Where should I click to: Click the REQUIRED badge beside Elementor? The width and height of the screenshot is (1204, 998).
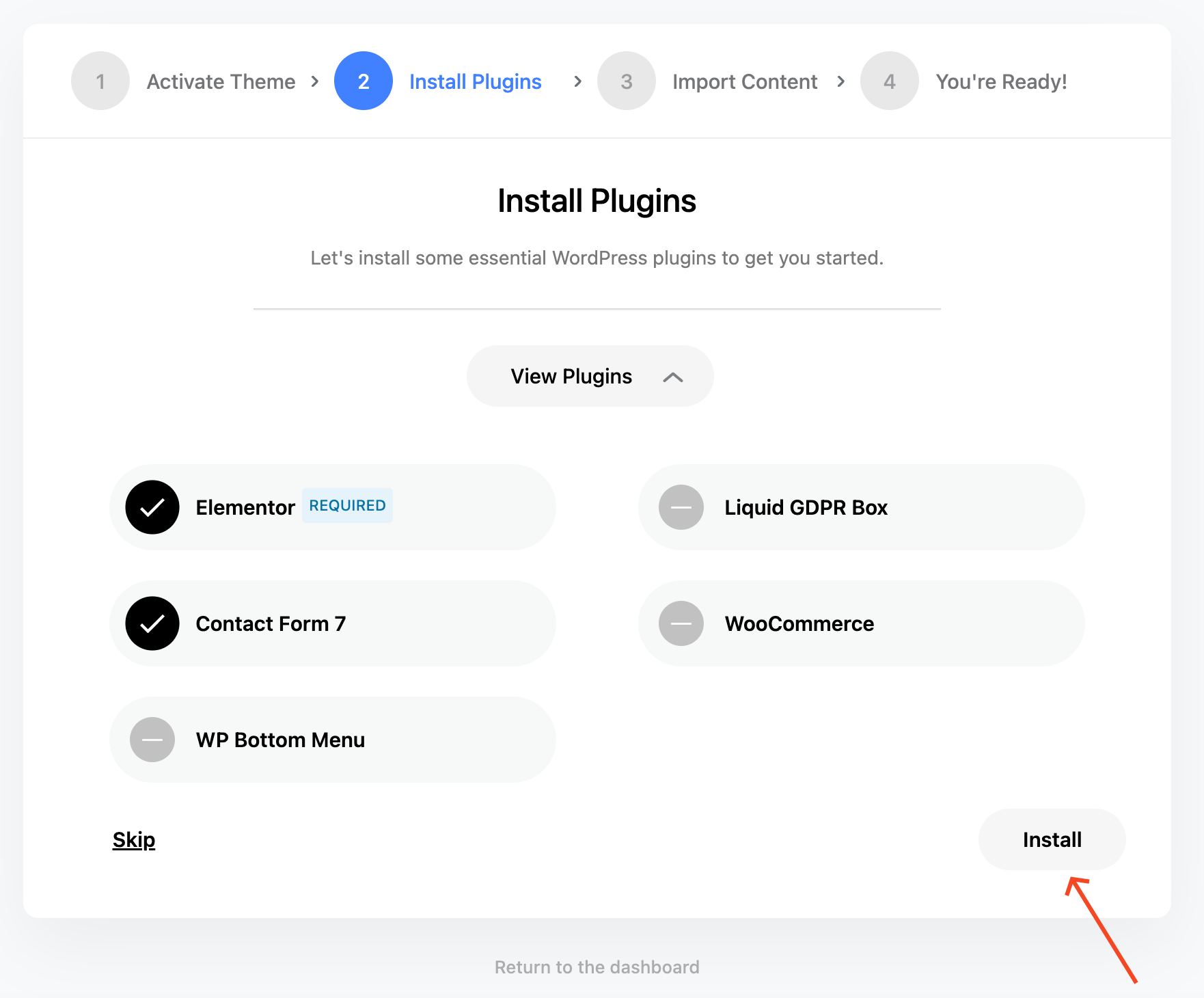point(347,506)
